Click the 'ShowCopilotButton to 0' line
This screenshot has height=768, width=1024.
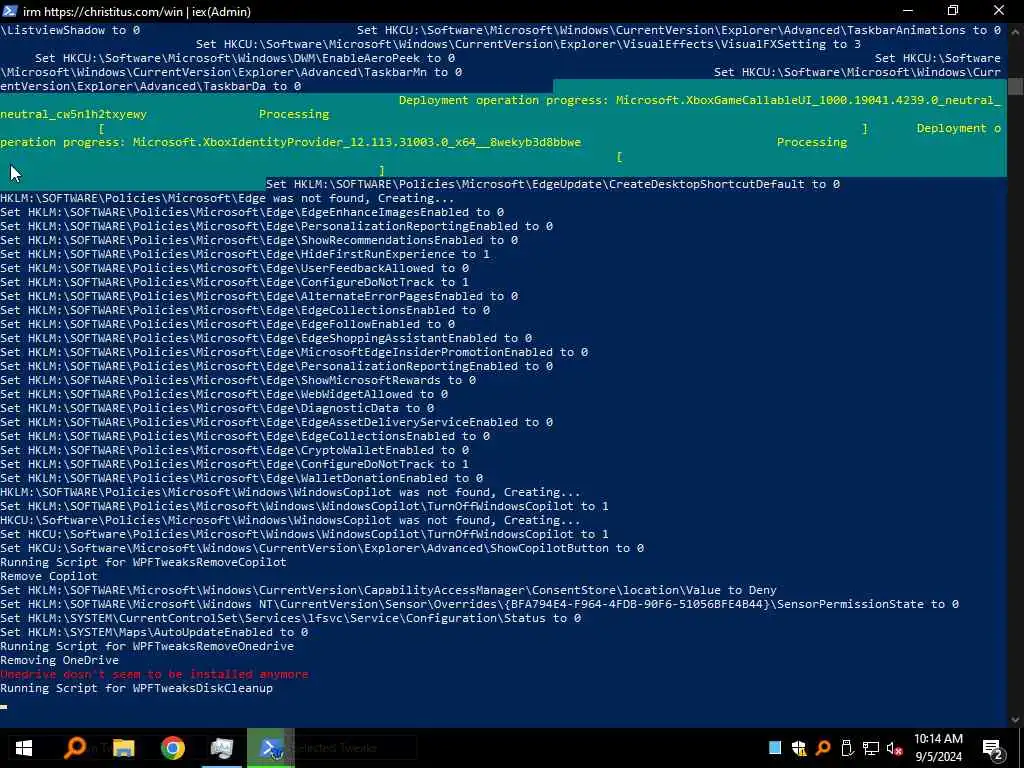click(322, 548)
